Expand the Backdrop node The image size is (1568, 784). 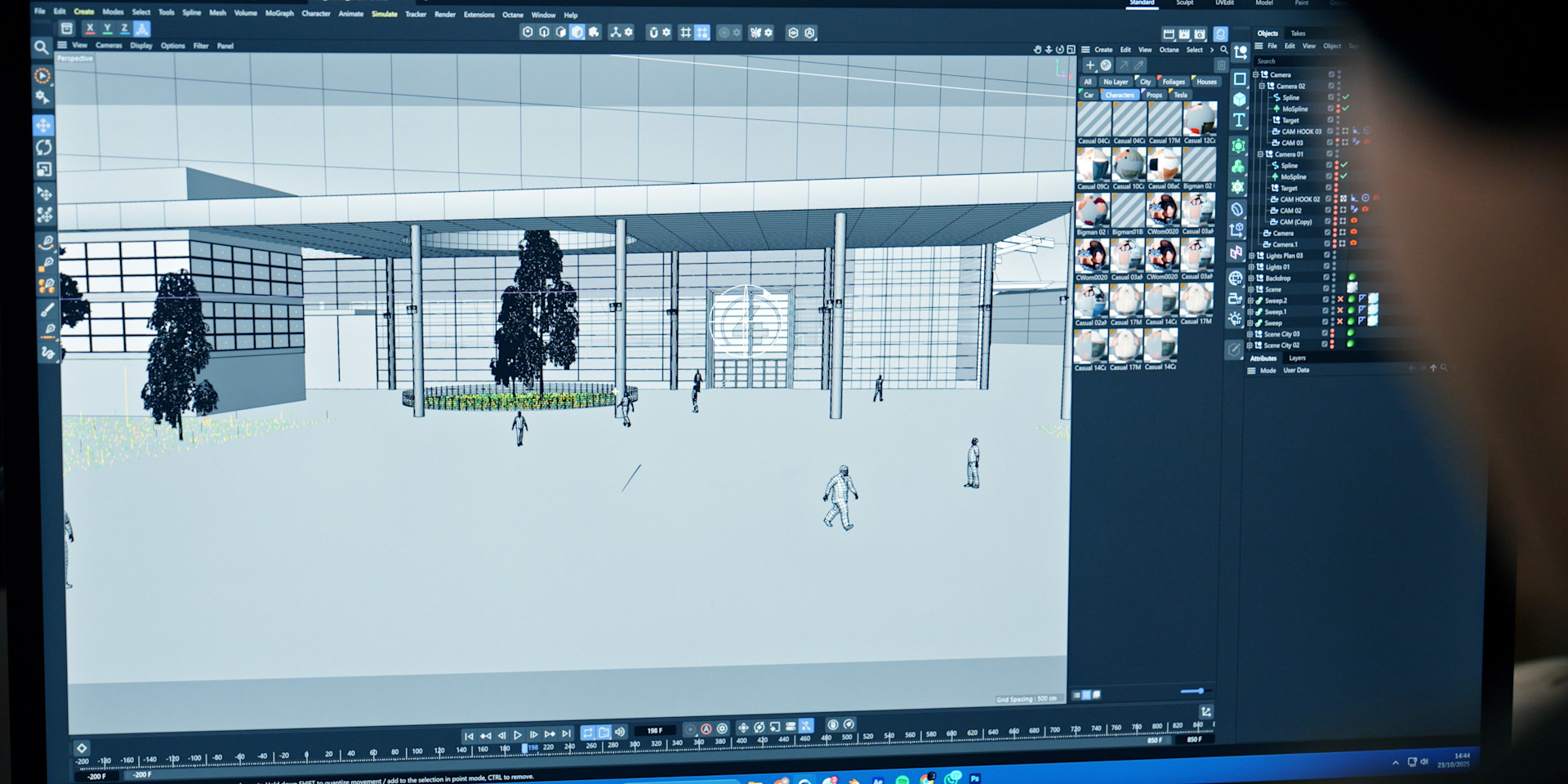pos(1250,278)
